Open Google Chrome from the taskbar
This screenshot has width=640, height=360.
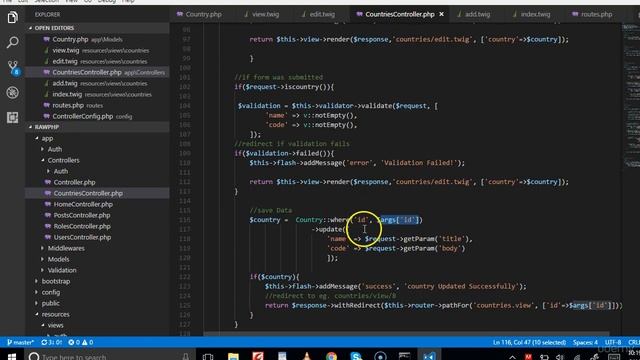click(x=331, y=356)
